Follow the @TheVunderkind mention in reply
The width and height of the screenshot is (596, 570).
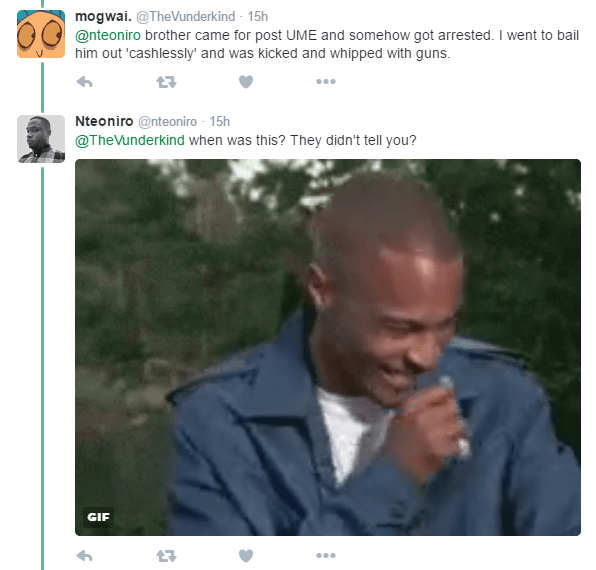click(x=130, y=140)
